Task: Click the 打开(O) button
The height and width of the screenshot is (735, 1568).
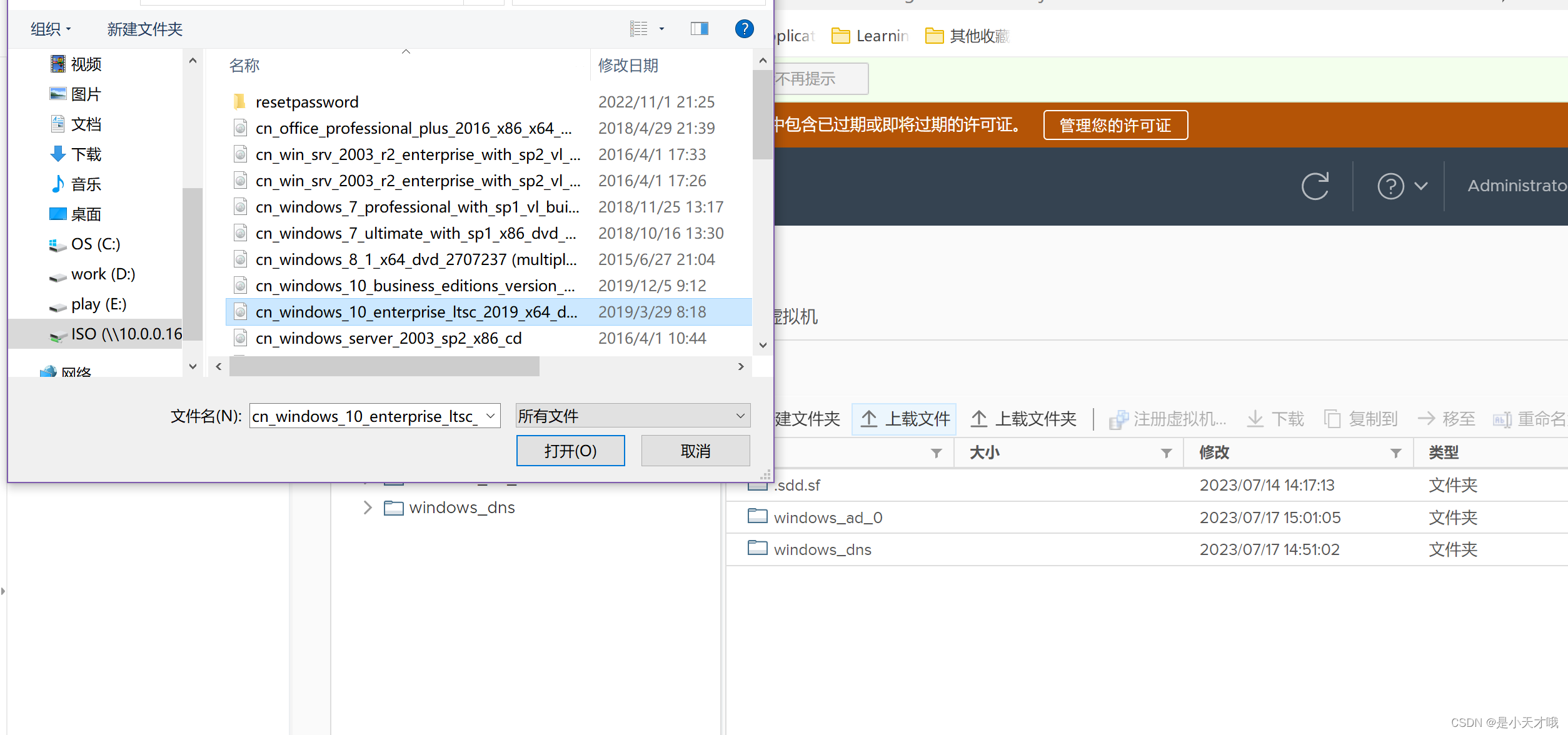Action: 570,451
